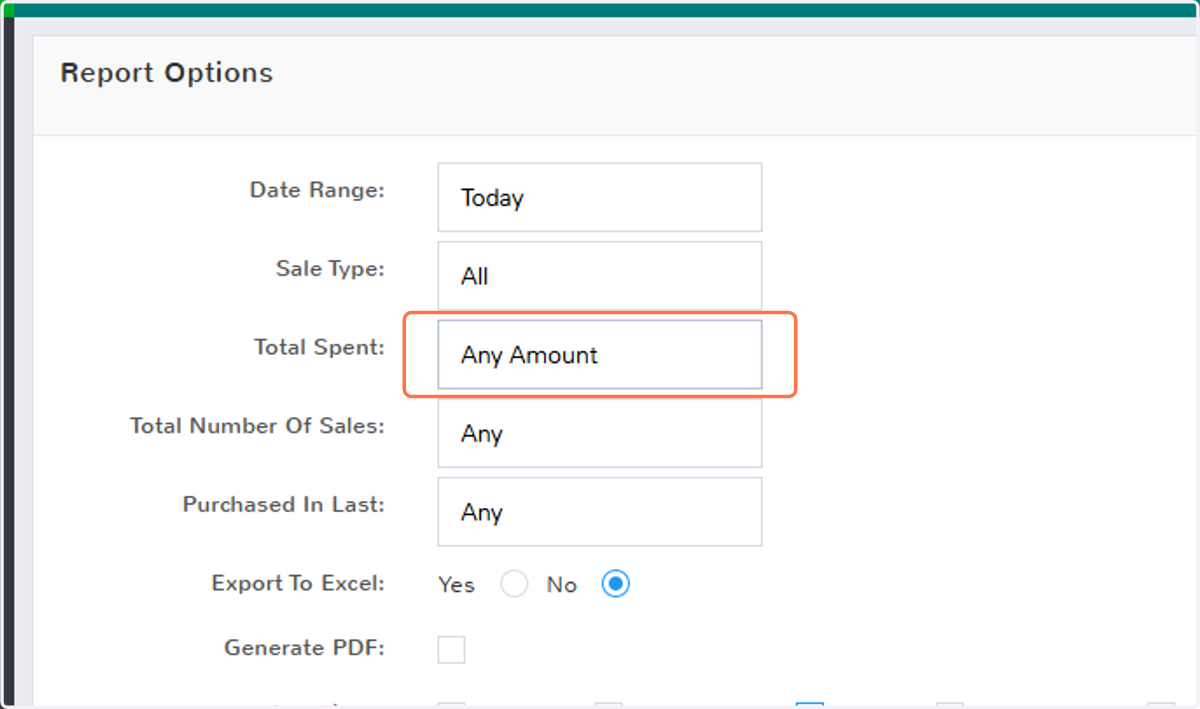The image size is (1200, 709).
Task: Click the Total Spent label
Action: [x=319, y=347]
